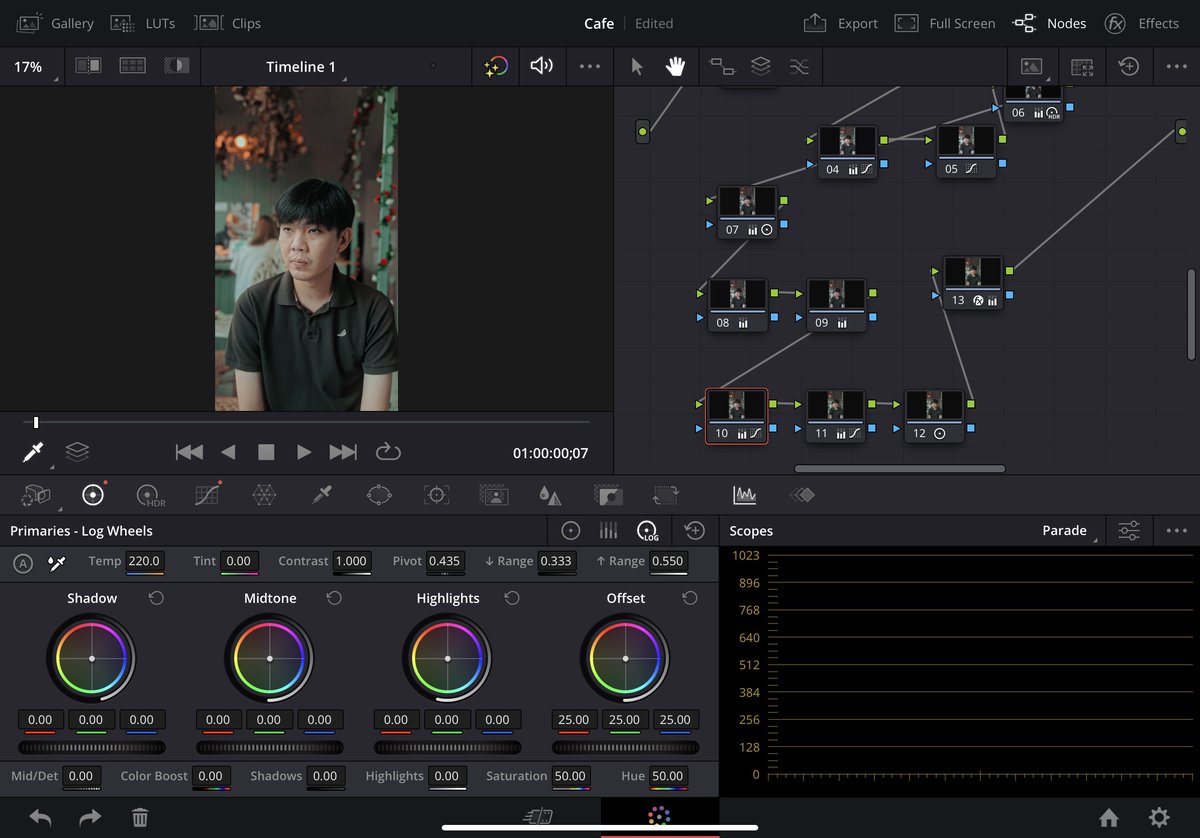This screenshot has width=1200, height=838.
Task: Toggle the split screen viewer mode
Action: coord(132,66)
